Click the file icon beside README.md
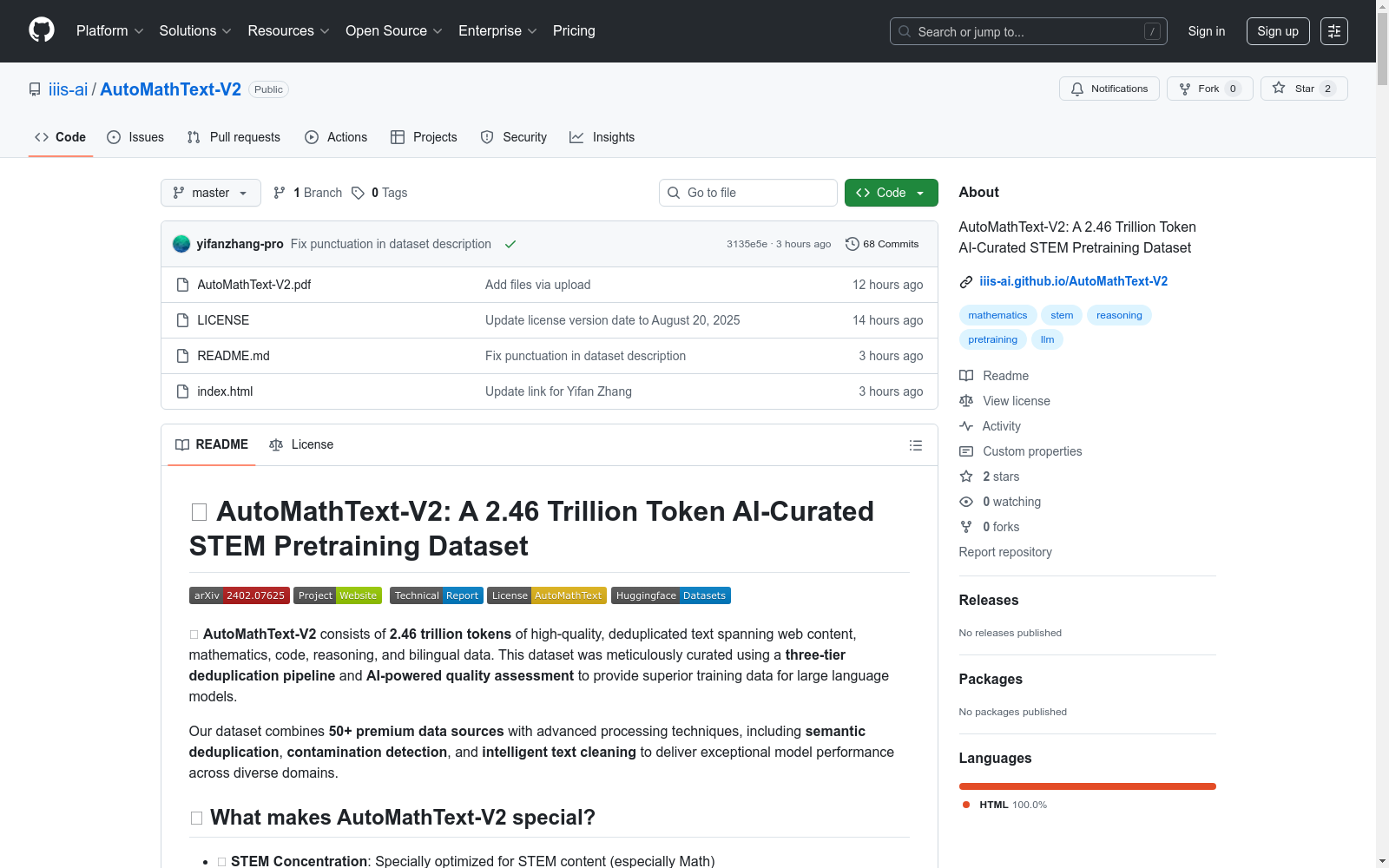This screenshot has height=868, width=1389. 182,356
